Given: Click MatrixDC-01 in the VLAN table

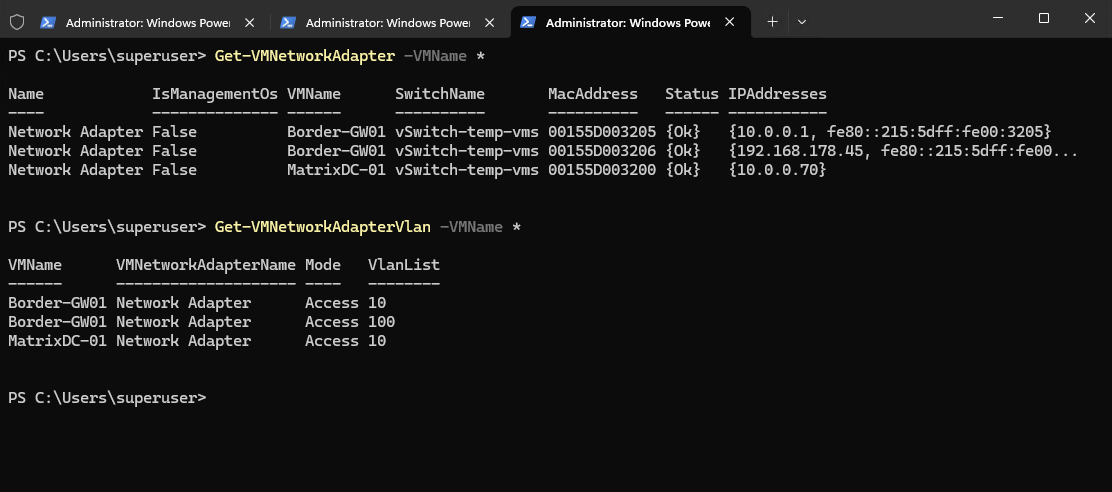Looking at the screenshot, I should pos(57,341).
